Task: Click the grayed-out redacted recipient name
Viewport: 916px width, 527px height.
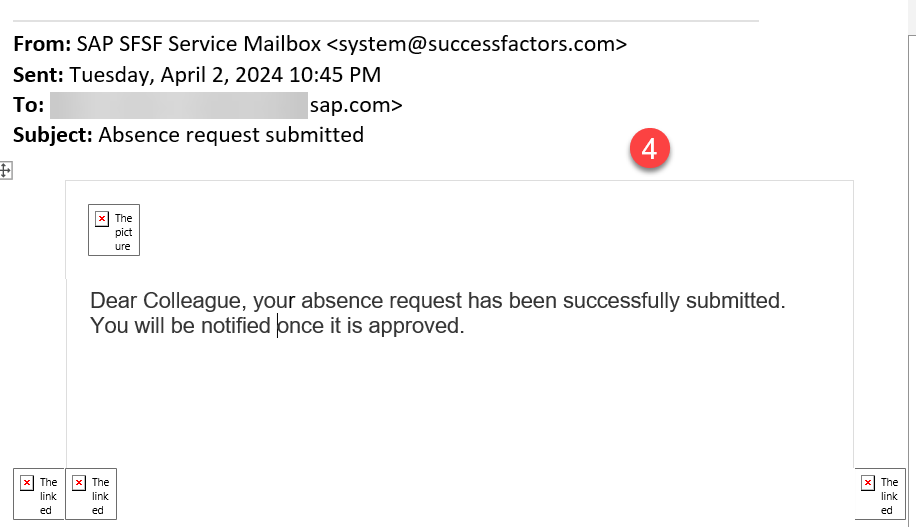Action: [179, 105]
